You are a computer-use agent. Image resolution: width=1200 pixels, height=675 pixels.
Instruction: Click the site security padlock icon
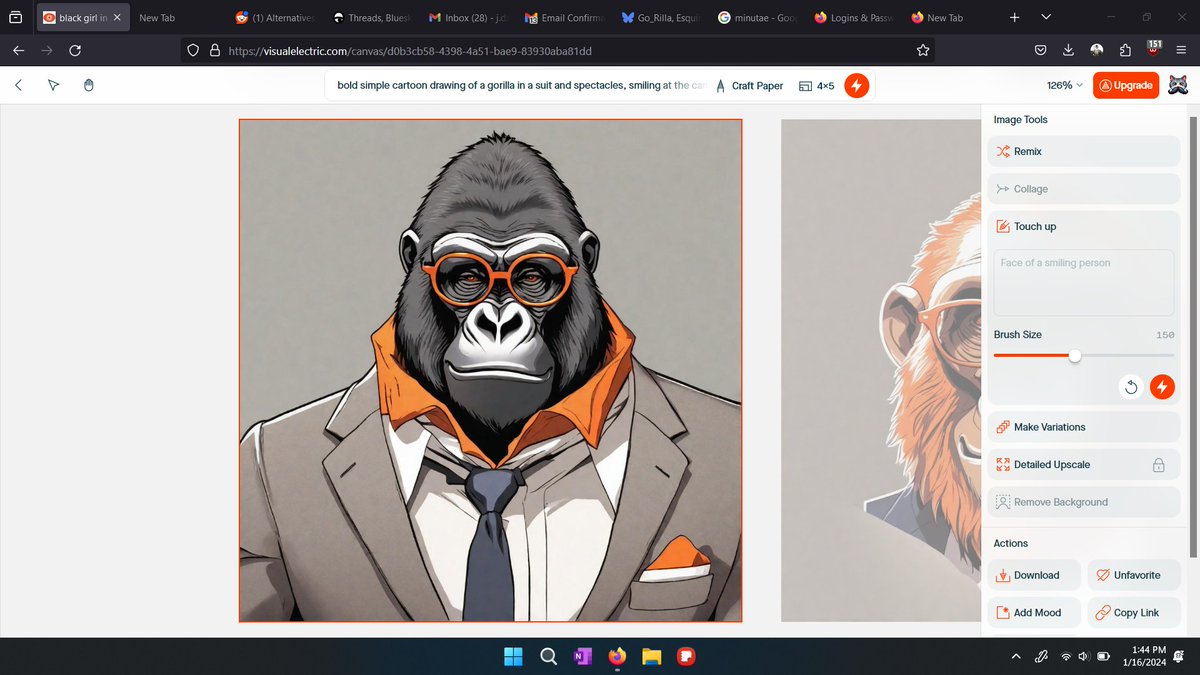[215, 50]
